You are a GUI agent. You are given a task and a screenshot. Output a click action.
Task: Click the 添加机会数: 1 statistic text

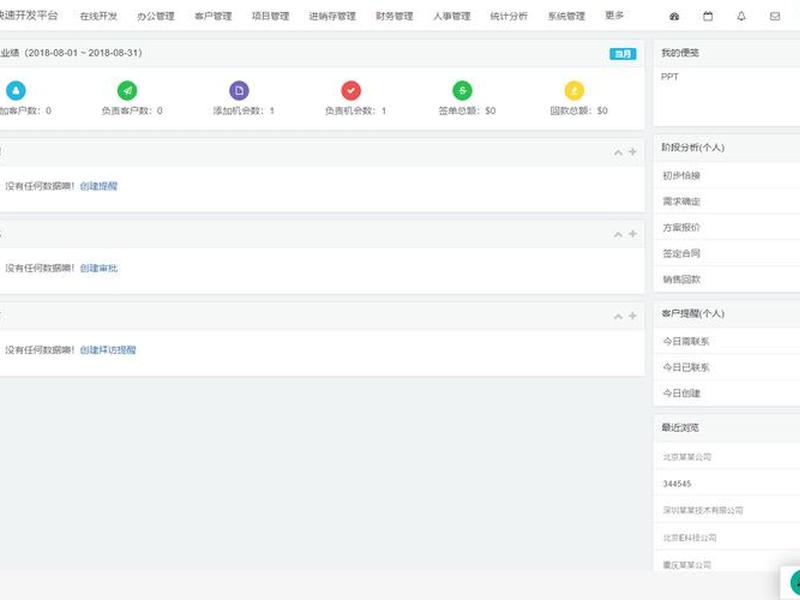pos(244,111)
